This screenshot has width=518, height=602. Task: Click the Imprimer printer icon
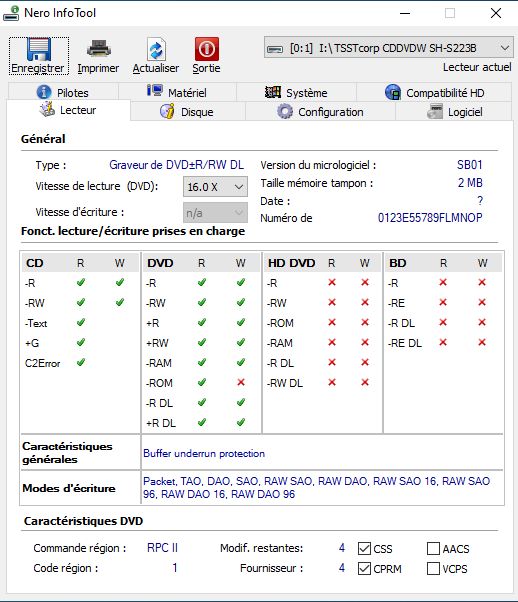(x=99, y=48)
